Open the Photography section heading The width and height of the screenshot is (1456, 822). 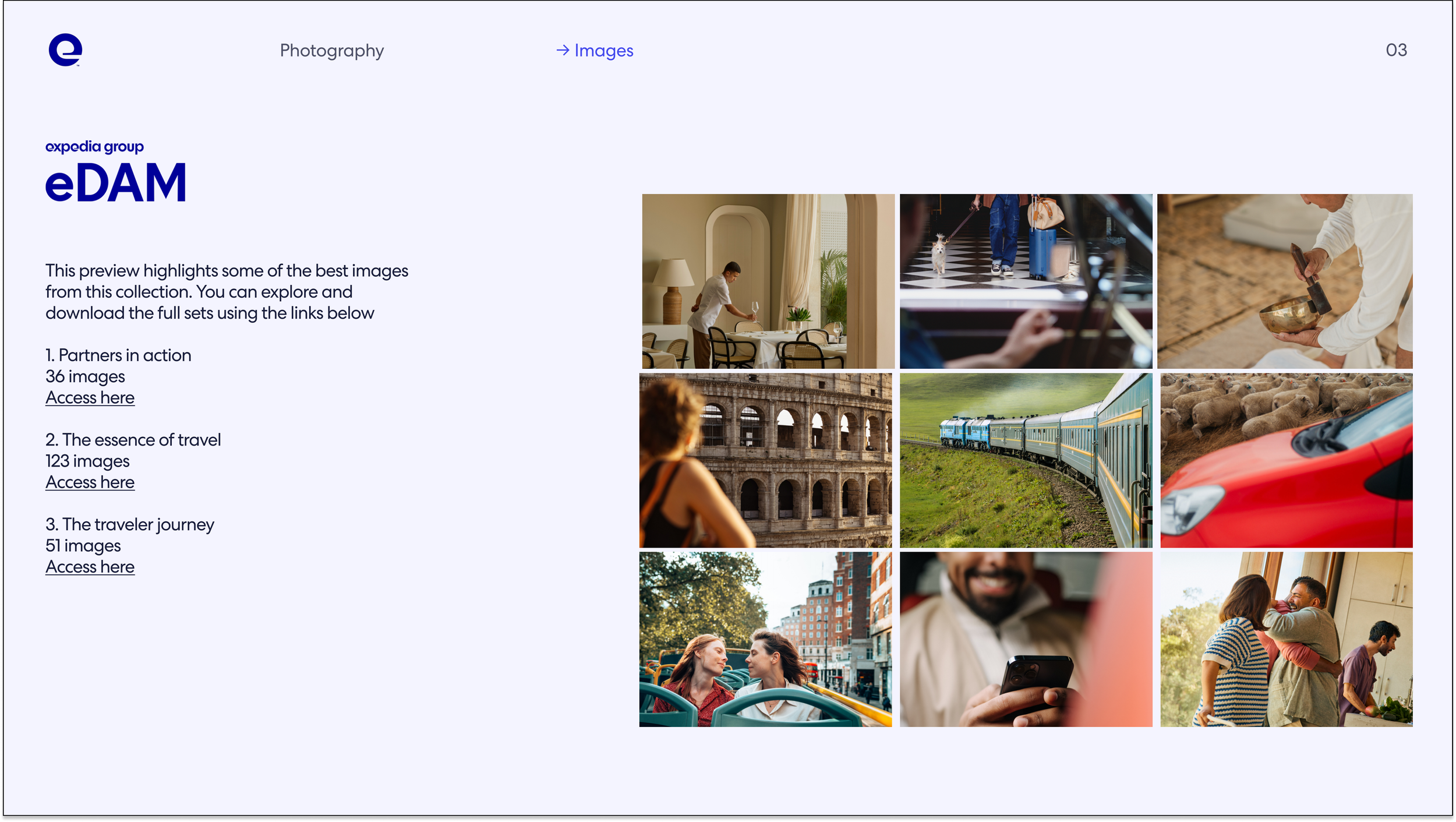click(331, 51)
